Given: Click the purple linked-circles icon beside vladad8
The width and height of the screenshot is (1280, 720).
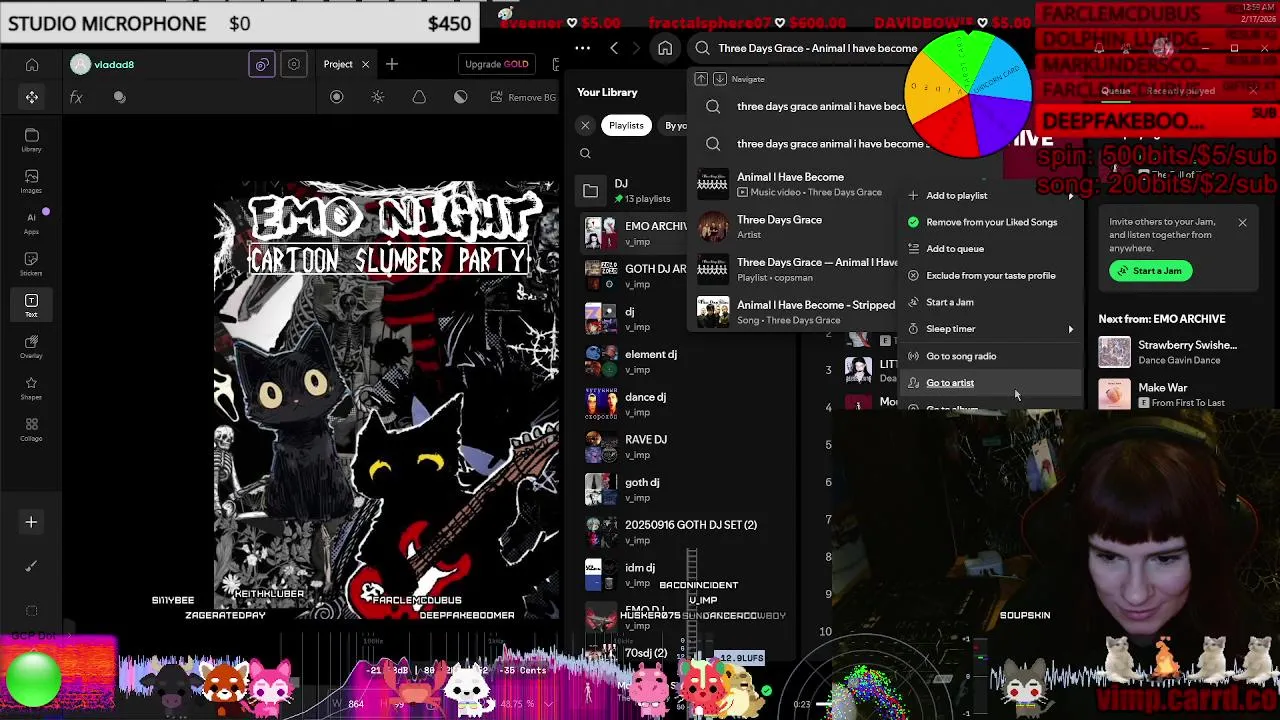Looking at the screenshot, I should coord(262,65).
